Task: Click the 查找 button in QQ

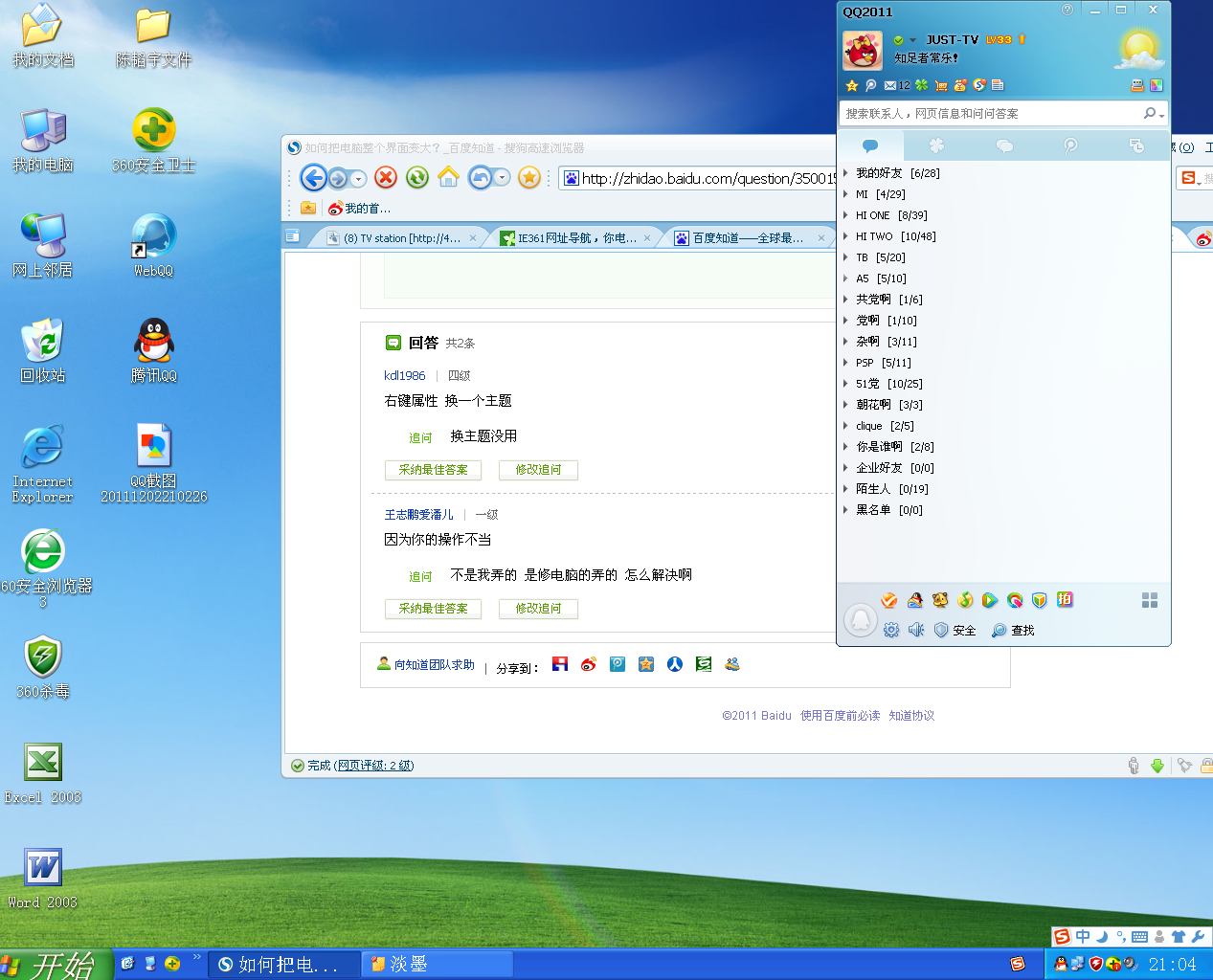Action: click(1013, 631)
